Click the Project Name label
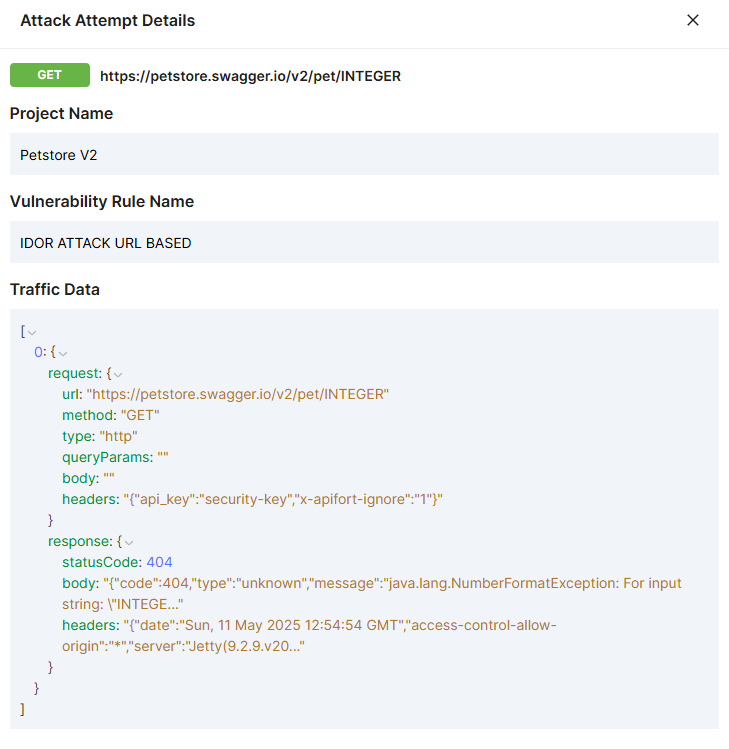729x749 pixels. (x=61, y=114)
